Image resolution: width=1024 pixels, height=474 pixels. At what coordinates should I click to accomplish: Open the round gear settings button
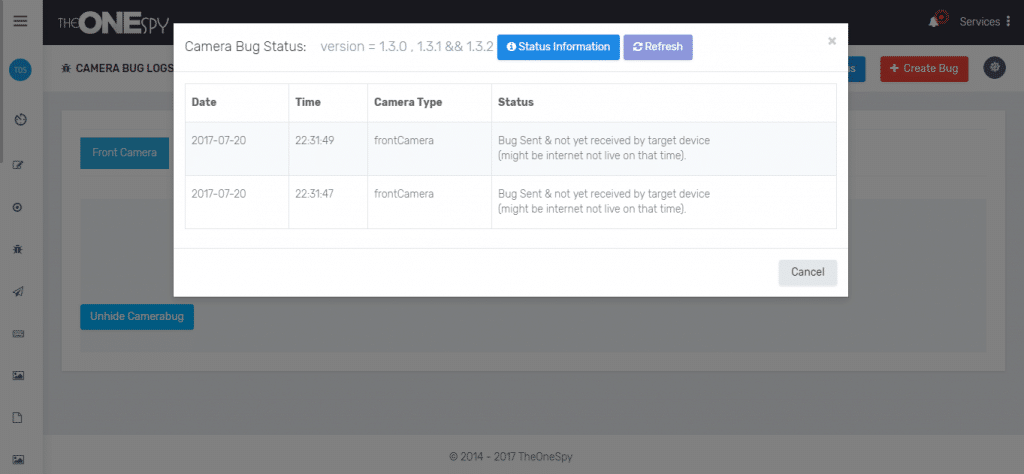994,68
